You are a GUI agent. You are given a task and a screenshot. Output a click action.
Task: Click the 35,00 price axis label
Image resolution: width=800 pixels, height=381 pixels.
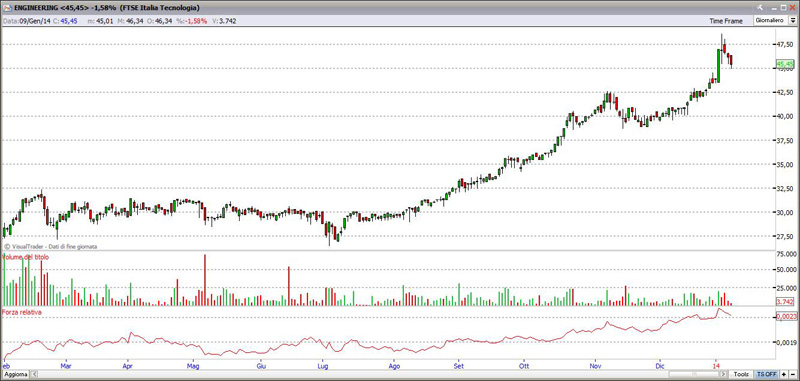point(785,164)
